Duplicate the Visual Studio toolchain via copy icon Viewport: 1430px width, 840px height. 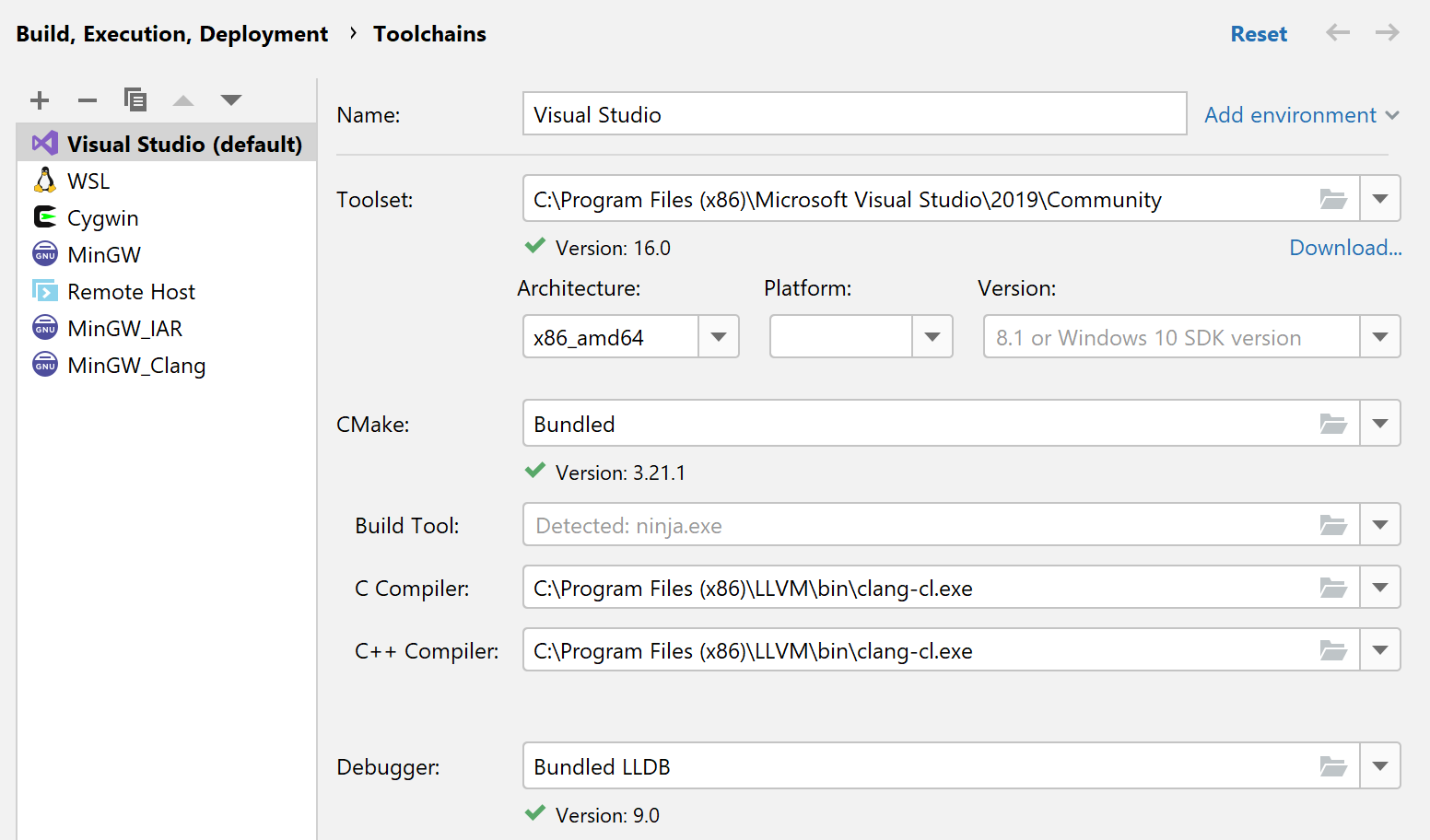tap(135, 99)
